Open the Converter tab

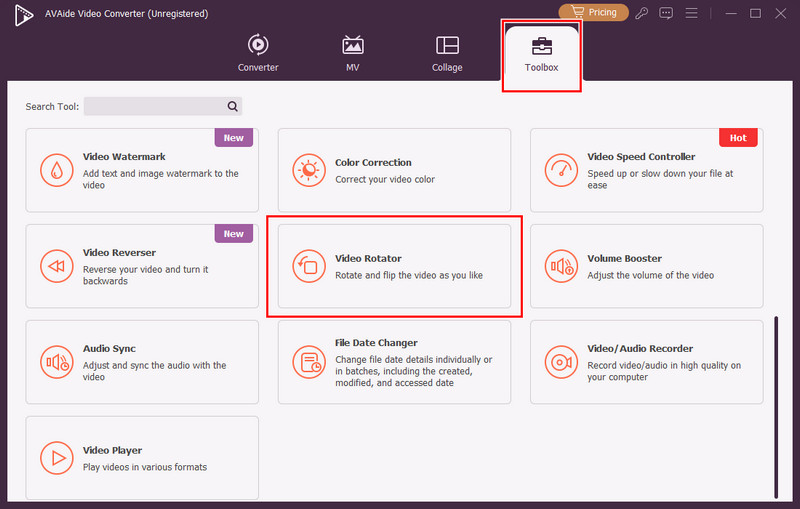[x=258, y=53]
